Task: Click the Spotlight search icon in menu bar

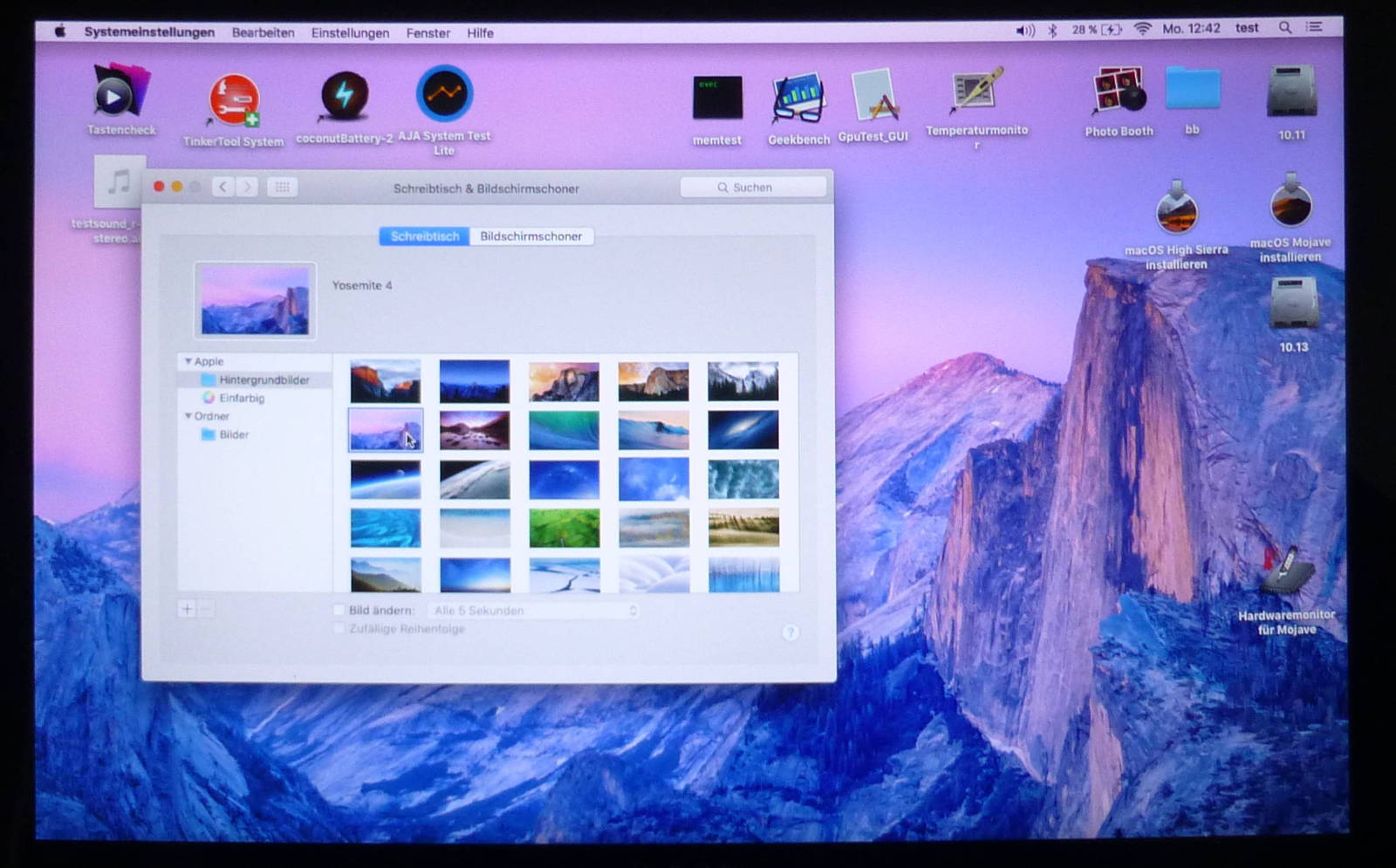Action: 1285,29
